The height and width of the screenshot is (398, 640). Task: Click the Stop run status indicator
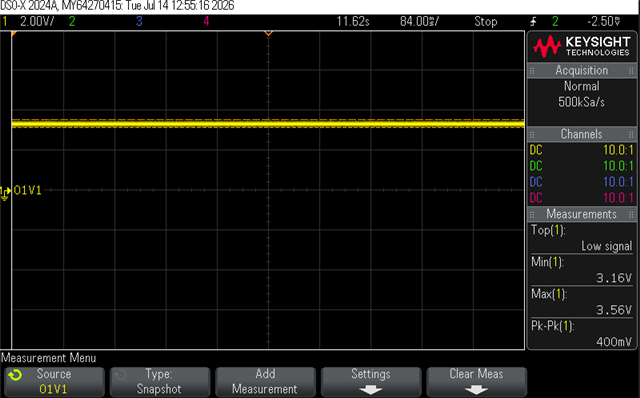[x=485, y=21]
